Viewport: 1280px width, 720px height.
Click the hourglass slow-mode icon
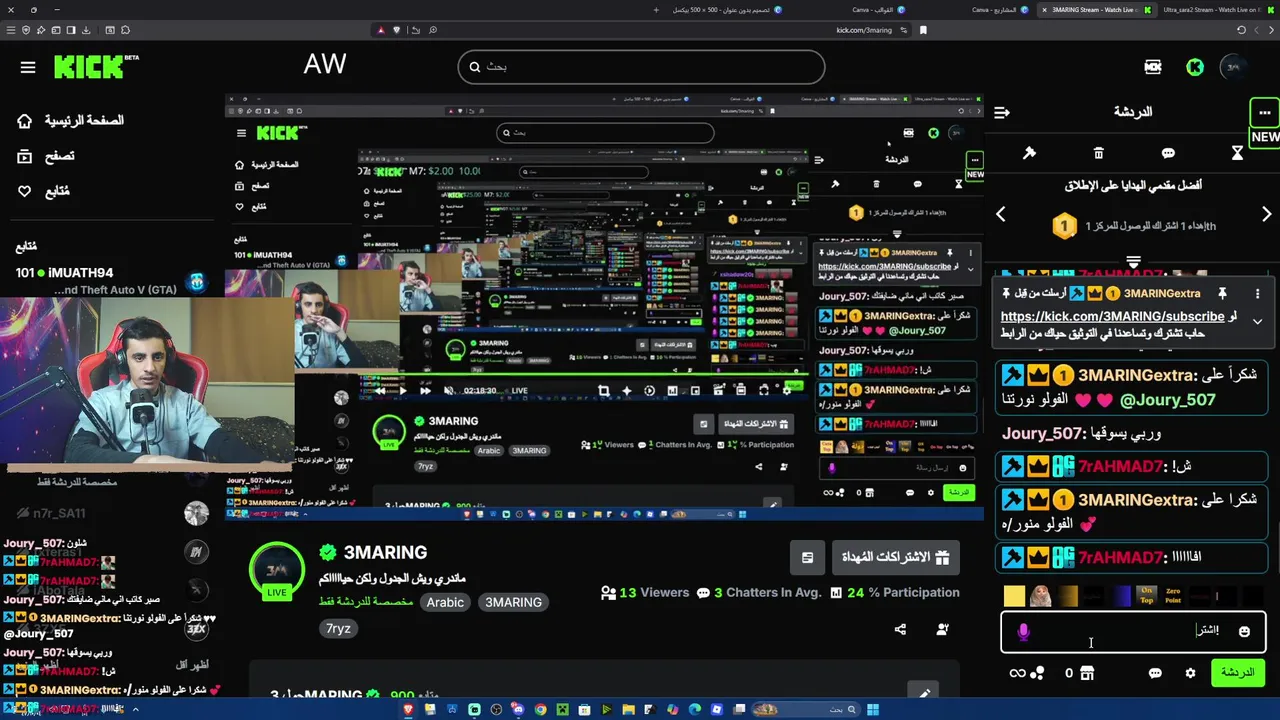point(1237,153)
